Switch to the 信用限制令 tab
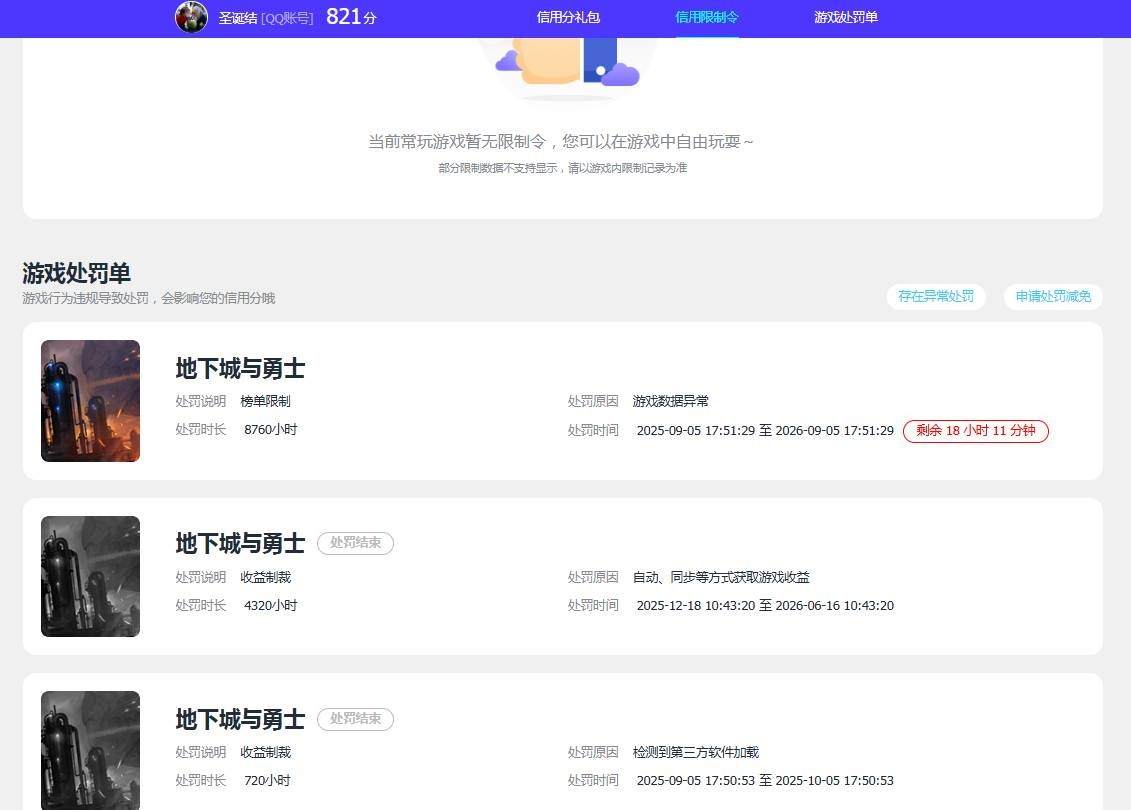Image resolution: width=1131 pixels, height=810 pixels. click(x=707, y=17)
